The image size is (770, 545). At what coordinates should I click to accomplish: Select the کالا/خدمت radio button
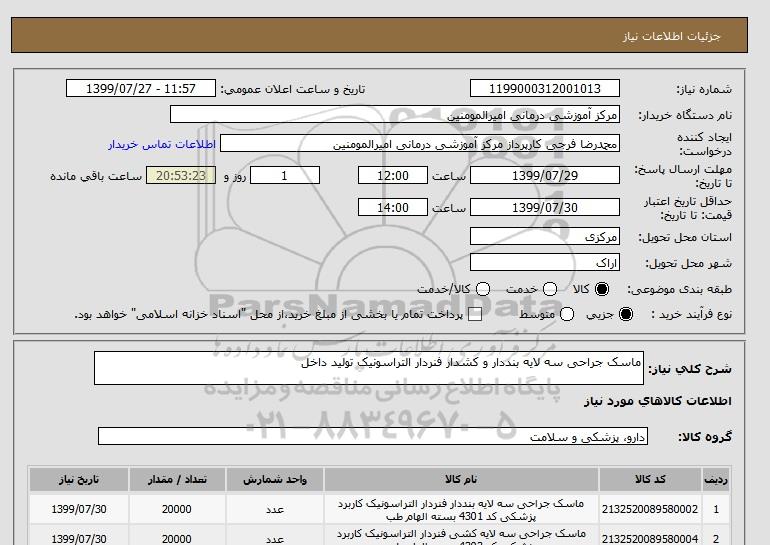[x=483, y=289]
